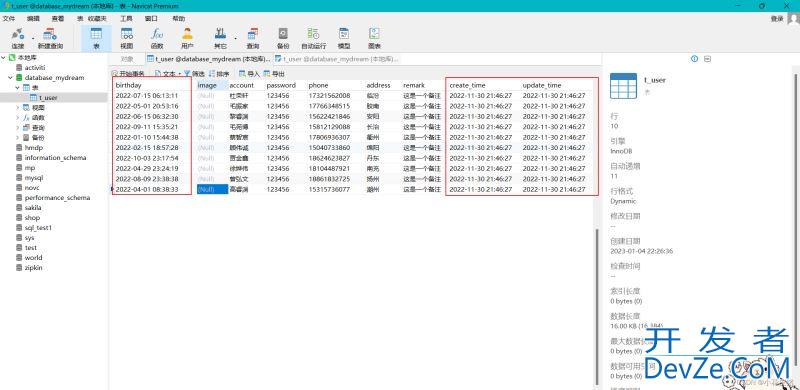This screenshot has height=390, width=800.
Task: Open the 图表 charts toolbar button
Action: pyautogui.click(x=374, y=38)
